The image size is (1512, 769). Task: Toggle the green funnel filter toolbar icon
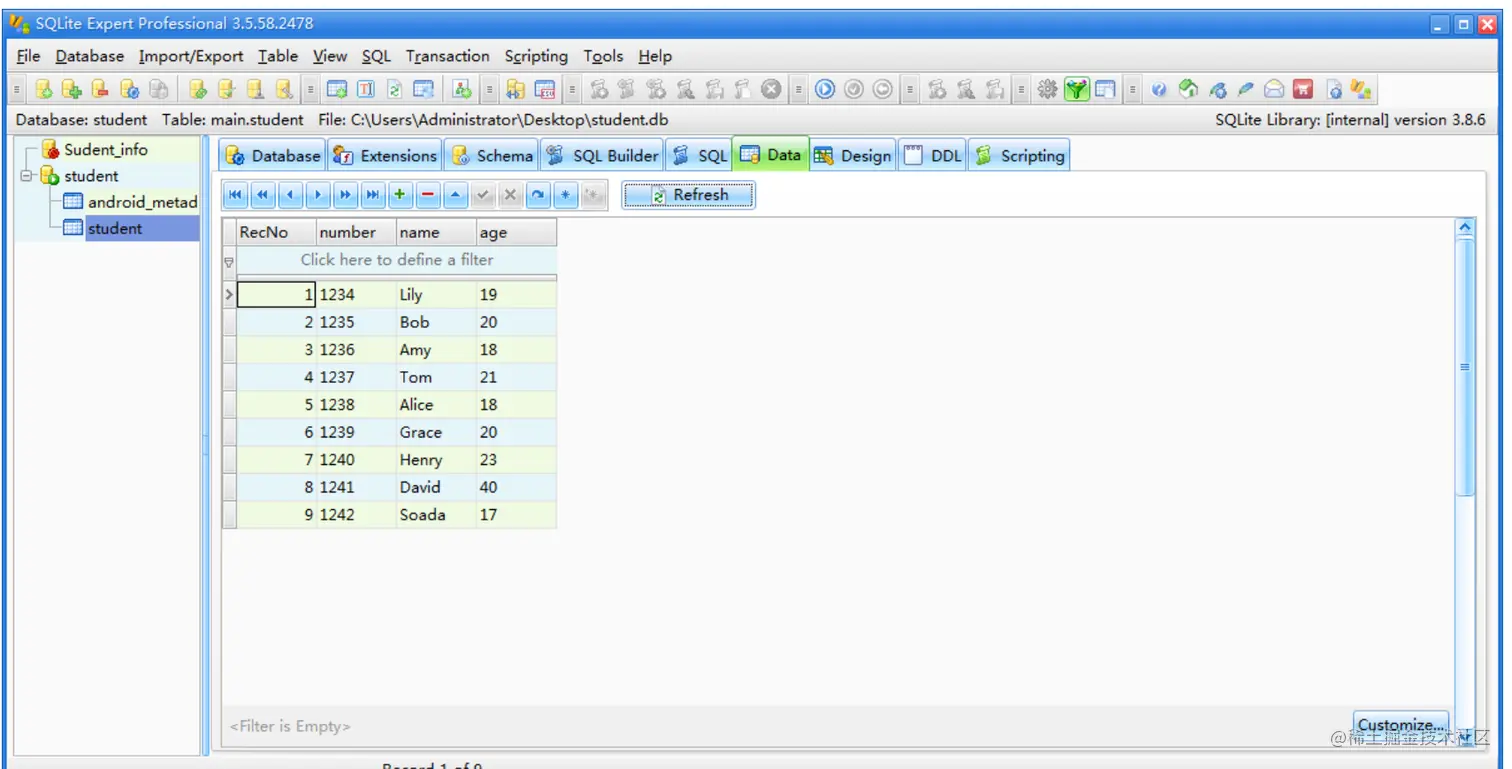coord(1076,90)
